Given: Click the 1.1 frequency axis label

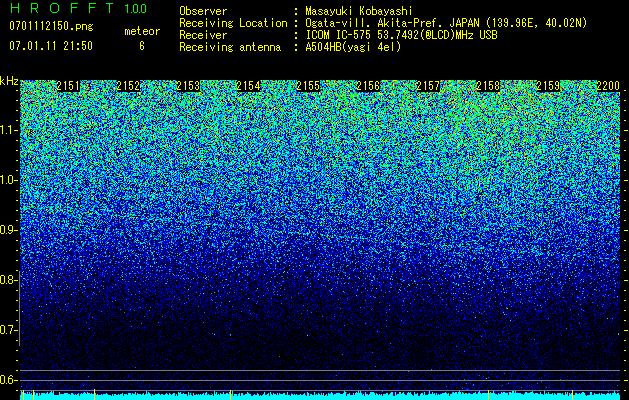Looking at the screenshot, I should (x=9, y=131).
